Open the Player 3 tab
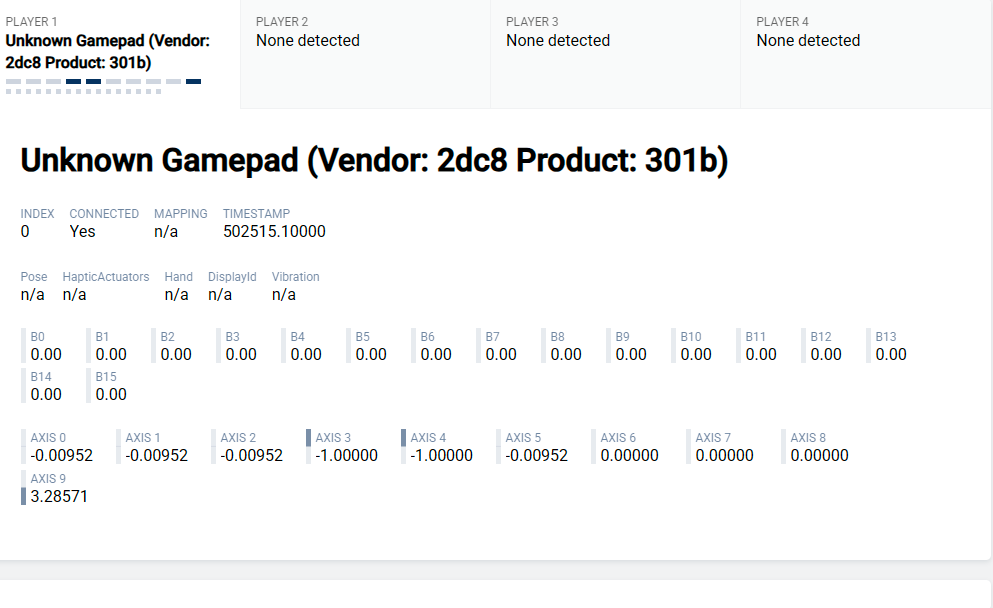993x608 pixels. point(616,54)
